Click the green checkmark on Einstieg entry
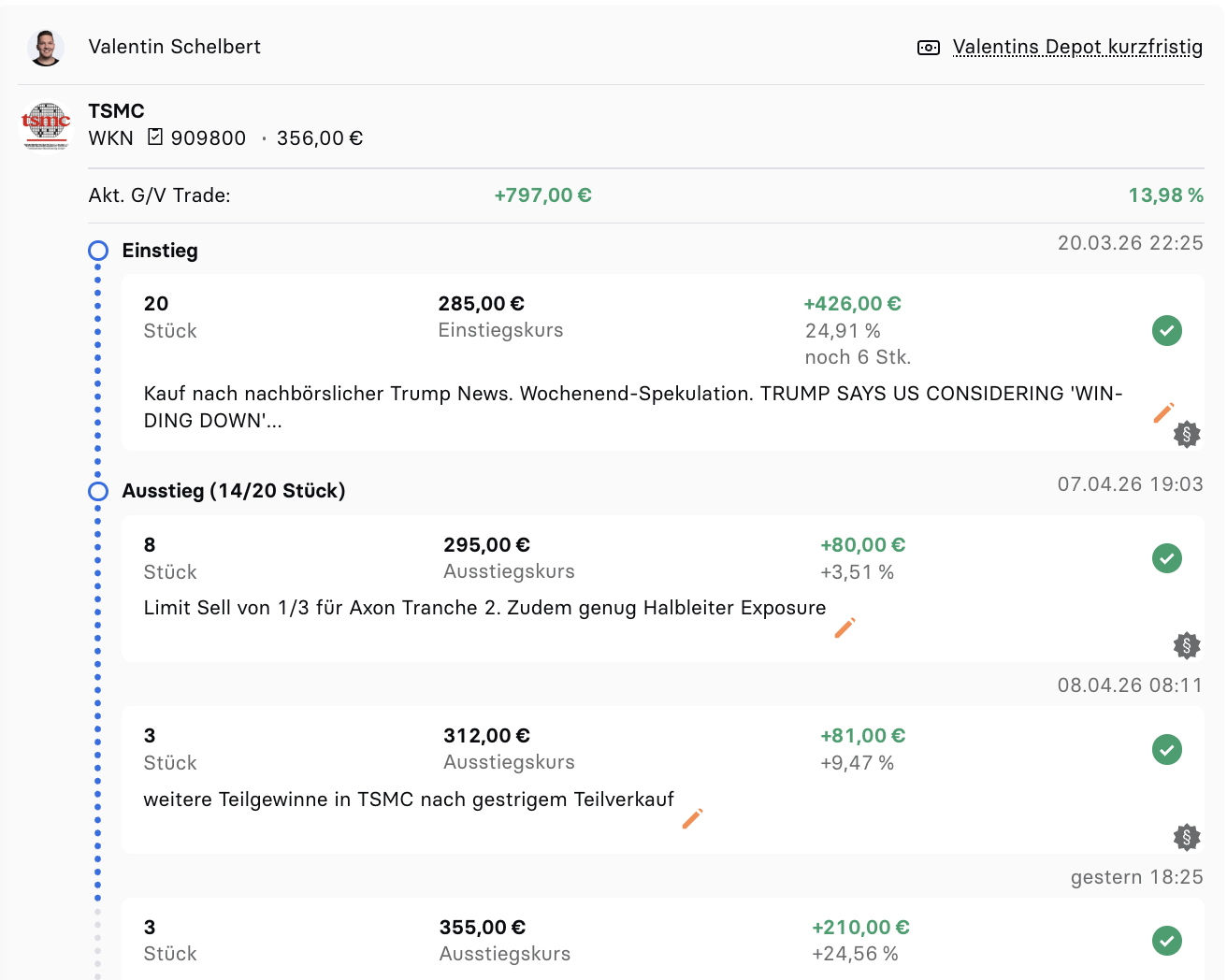Viewport: 1227px width, 980px height. [x=1167, y=330]
